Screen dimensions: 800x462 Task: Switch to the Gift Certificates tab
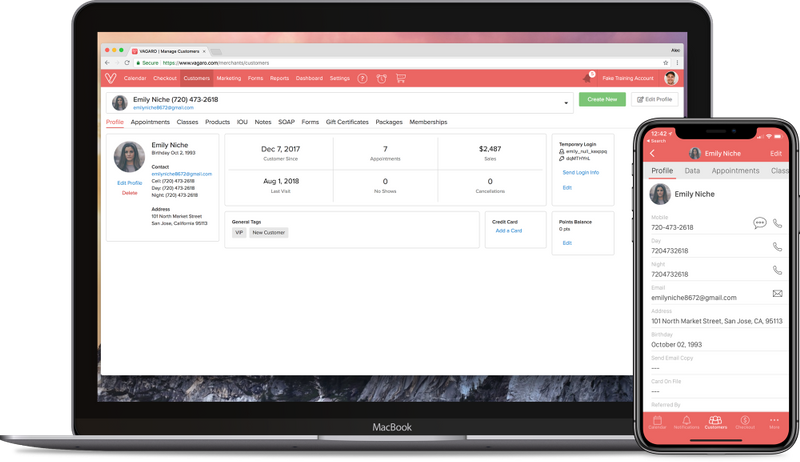click(347, 122)
